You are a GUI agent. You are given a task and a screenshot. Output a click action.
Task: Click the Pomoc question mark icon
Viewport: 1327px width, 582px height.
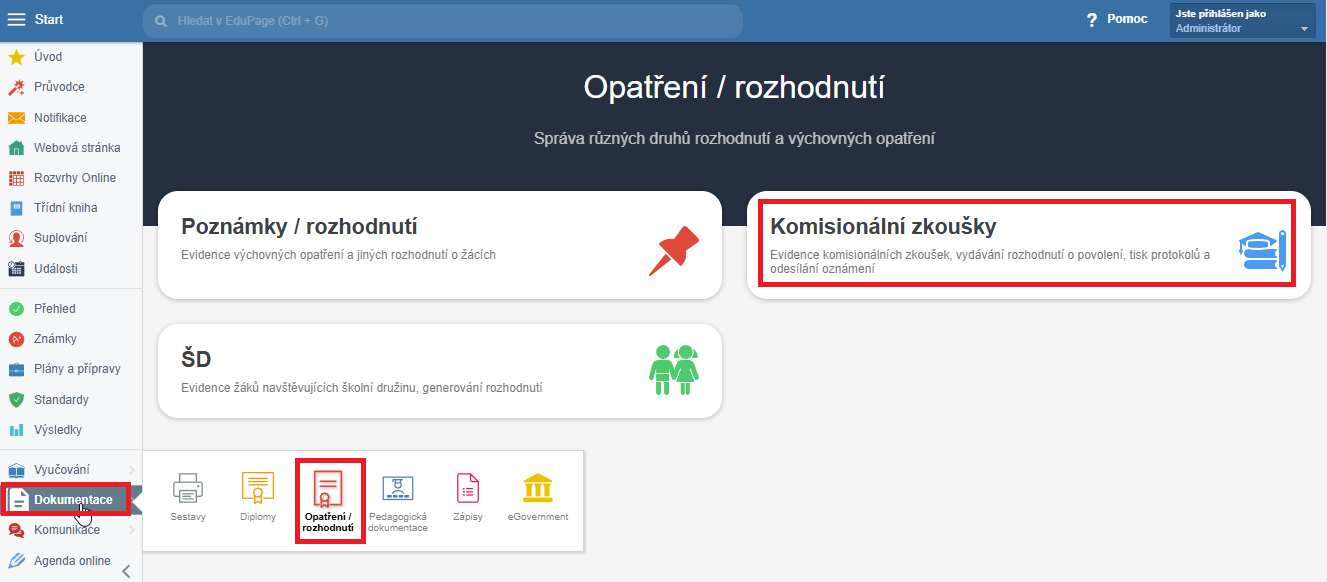coord(1092,20)
